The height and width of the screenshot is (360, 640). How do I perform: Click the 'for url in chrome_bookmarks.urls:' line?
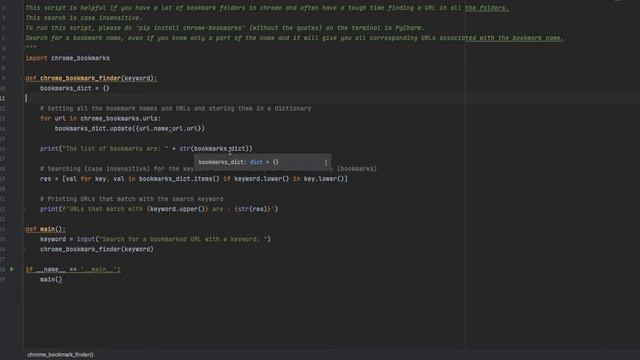[100, 118]
